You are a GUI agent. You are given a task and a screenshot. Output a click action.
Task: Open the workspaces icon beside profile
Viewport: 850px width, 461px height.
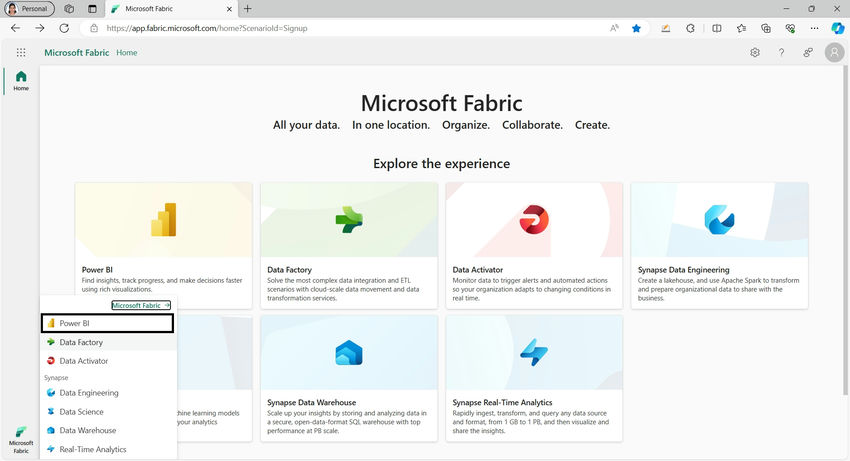pyautogui.click(x=69, y=9)
